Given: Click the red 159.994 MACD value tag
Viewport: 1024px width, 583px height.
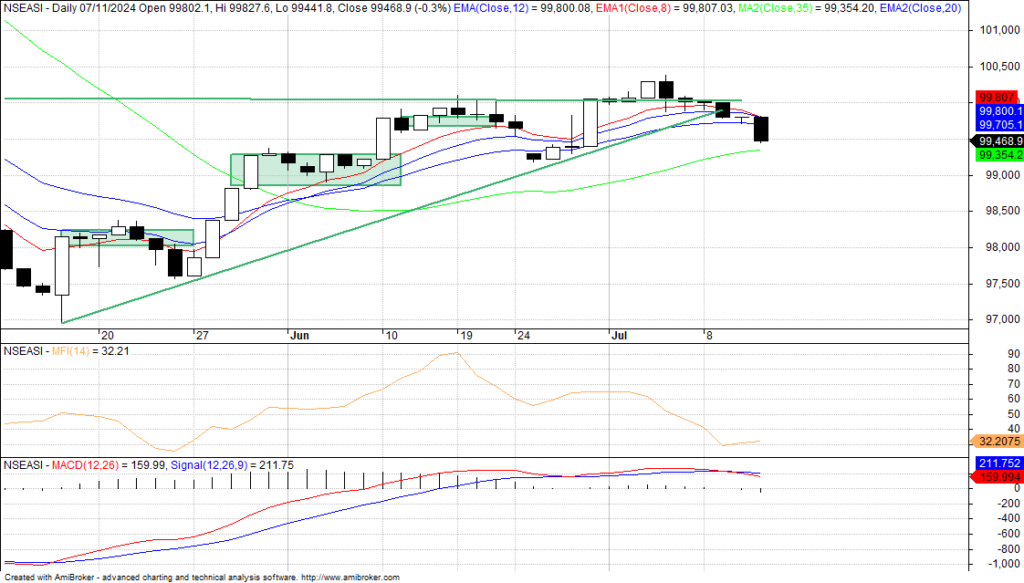Looking at the screenshot, I should (x=999, y=477).
